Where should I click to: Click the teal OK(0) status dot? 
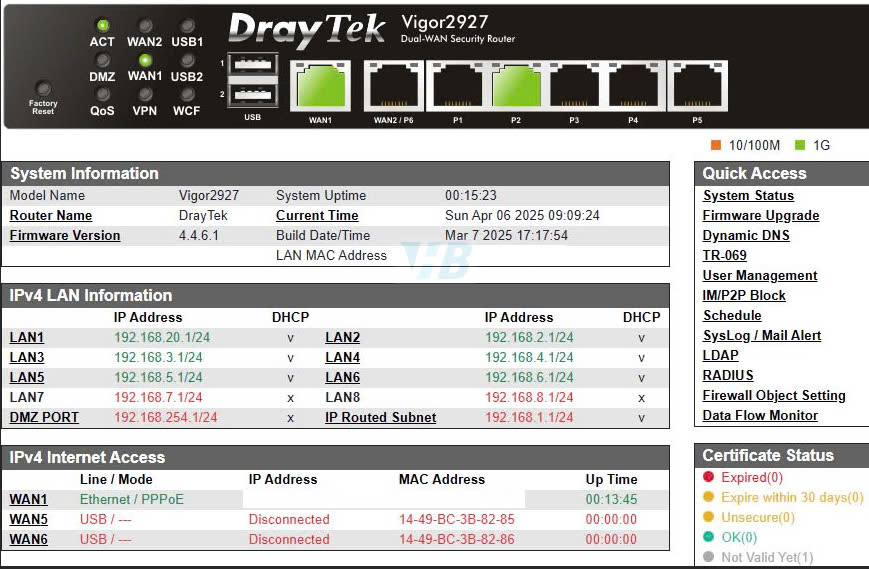coord(708,536)
